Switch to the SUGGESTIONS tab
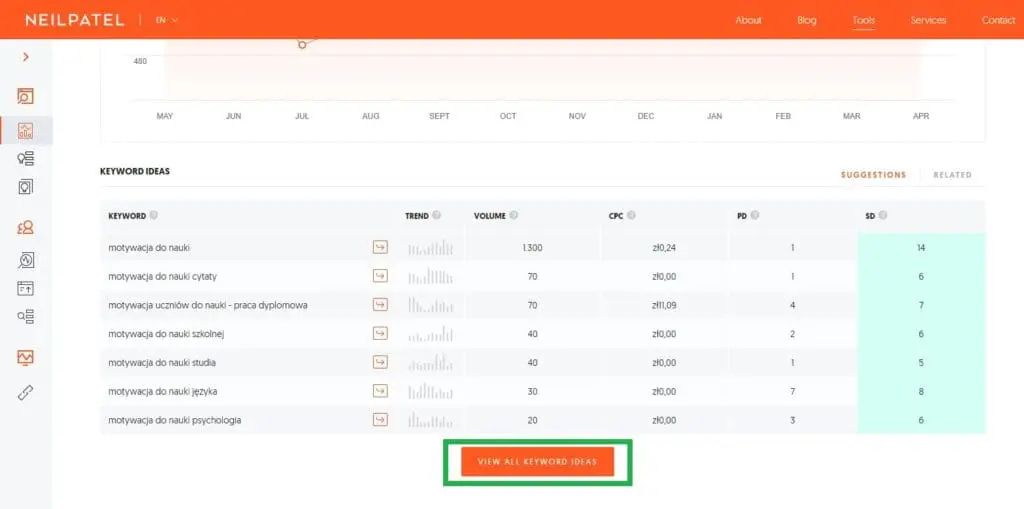This screenshot has width=1024, height=509. 873,175
